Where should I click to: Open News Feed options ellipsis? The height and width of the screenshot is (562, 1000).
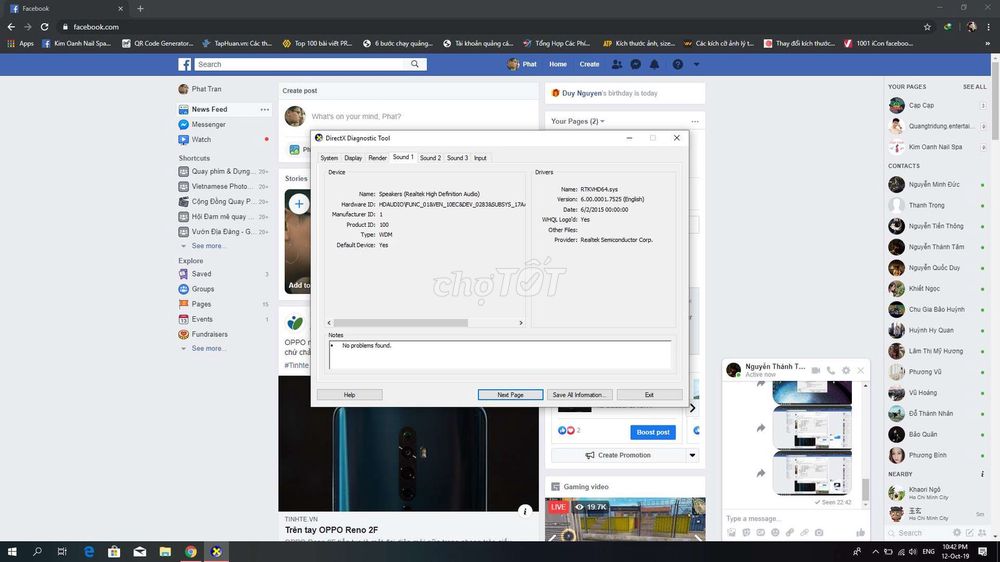pyautogui.click(x=265, y=110)
